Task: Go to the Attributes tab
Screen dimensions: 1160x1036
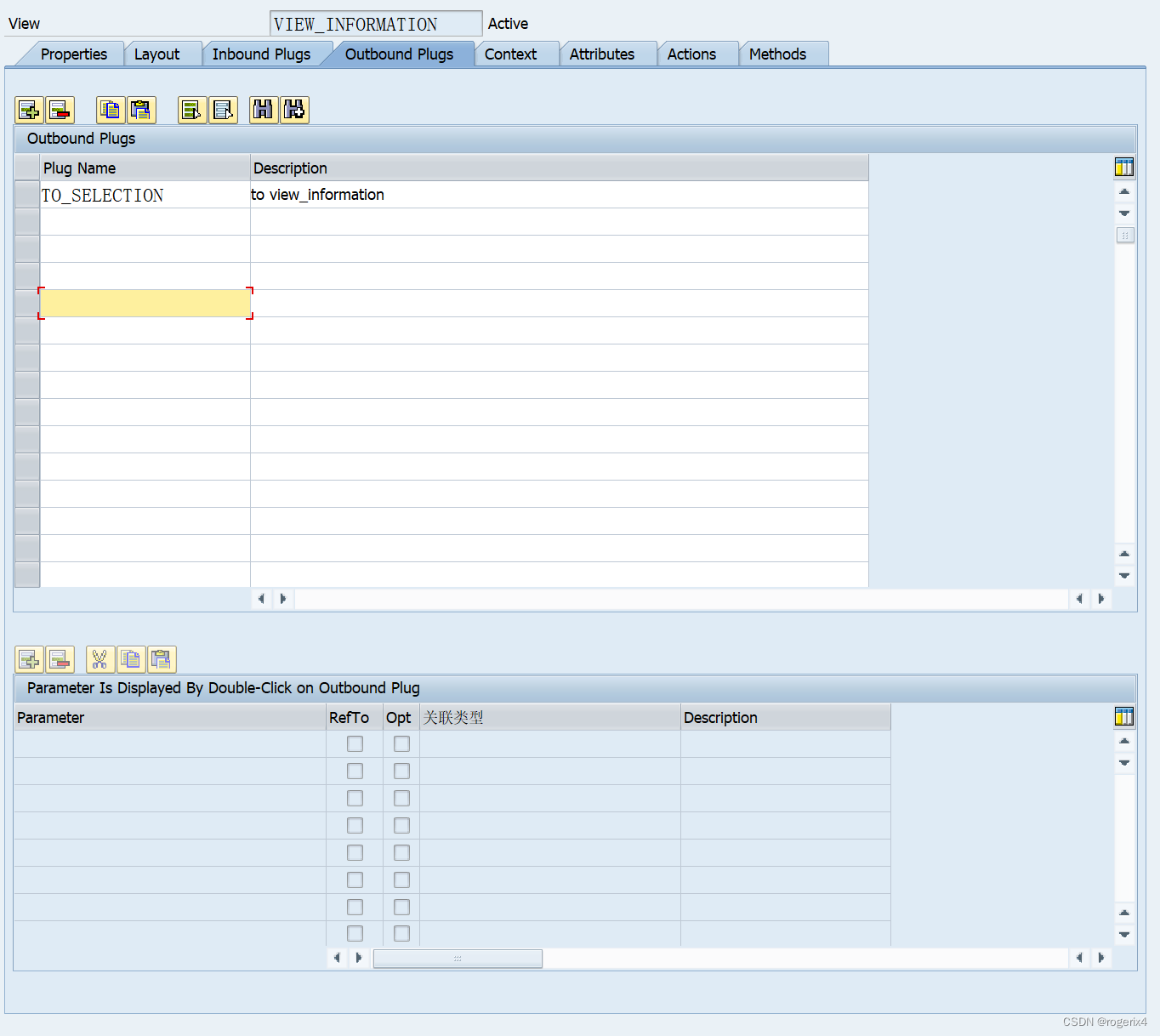Action: (x=602, y=54)
